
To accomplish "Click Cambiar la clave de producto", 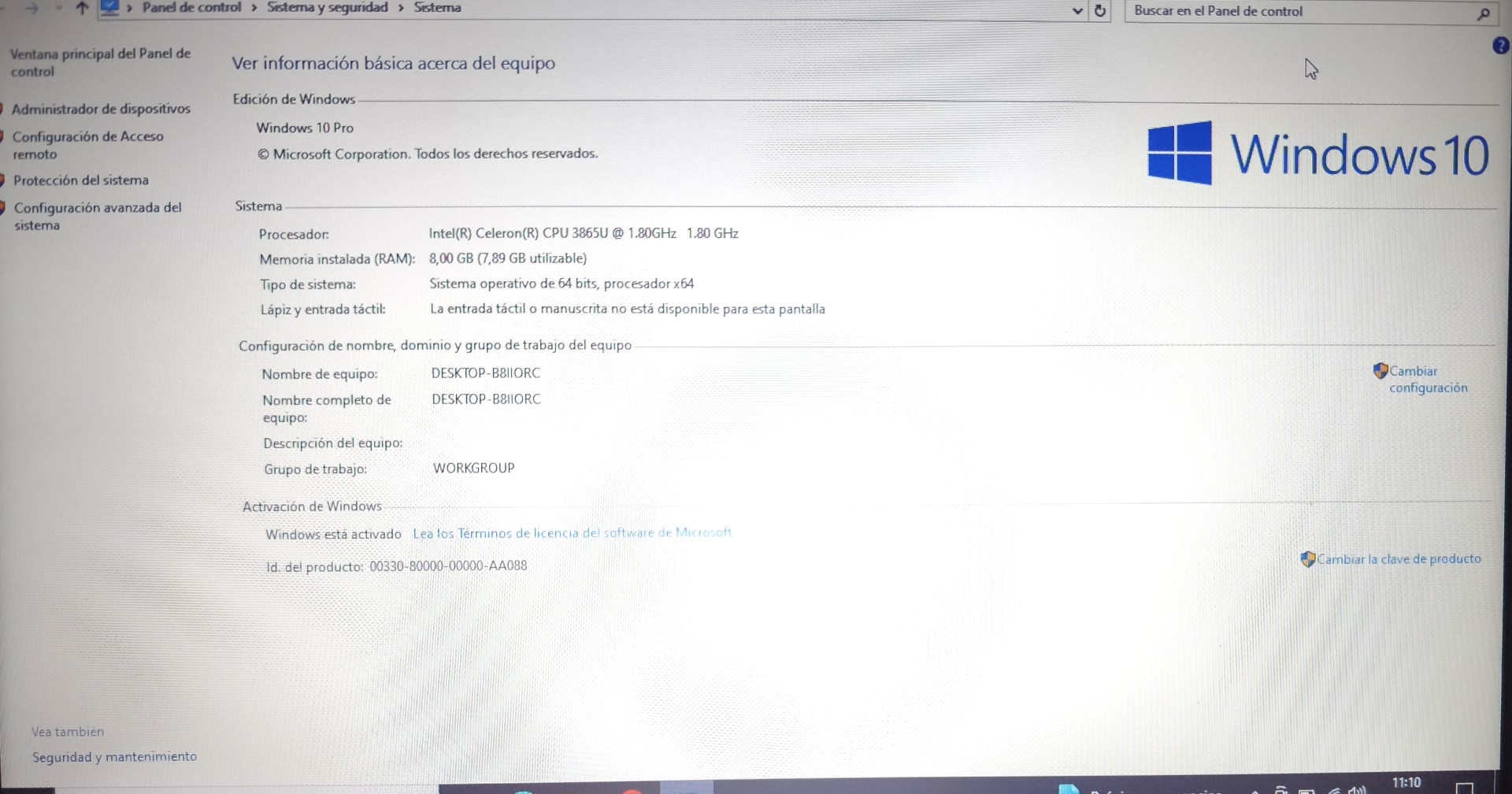I will coord(1399,558).
